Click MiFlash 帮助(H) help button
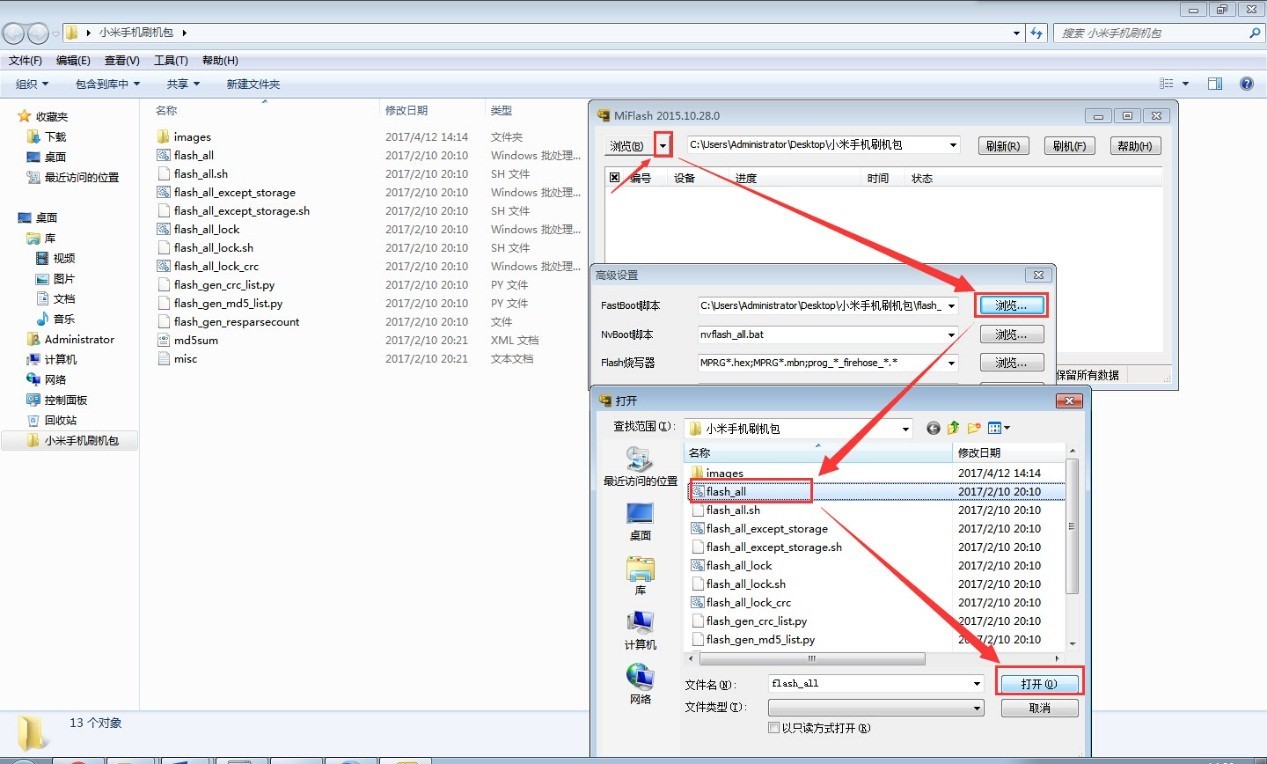The image size is (1267, 764). pyautogui.click(x=1135, y=146)
